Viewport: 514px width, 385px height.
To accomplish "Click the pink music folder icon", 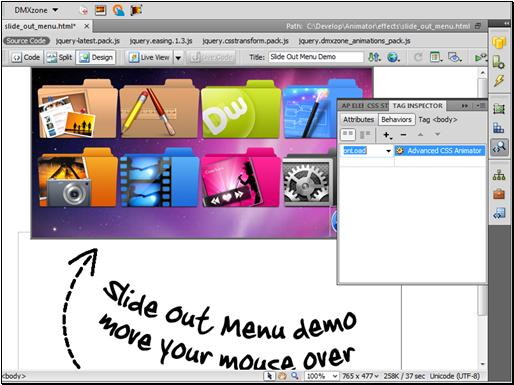I will pos(241,178).
